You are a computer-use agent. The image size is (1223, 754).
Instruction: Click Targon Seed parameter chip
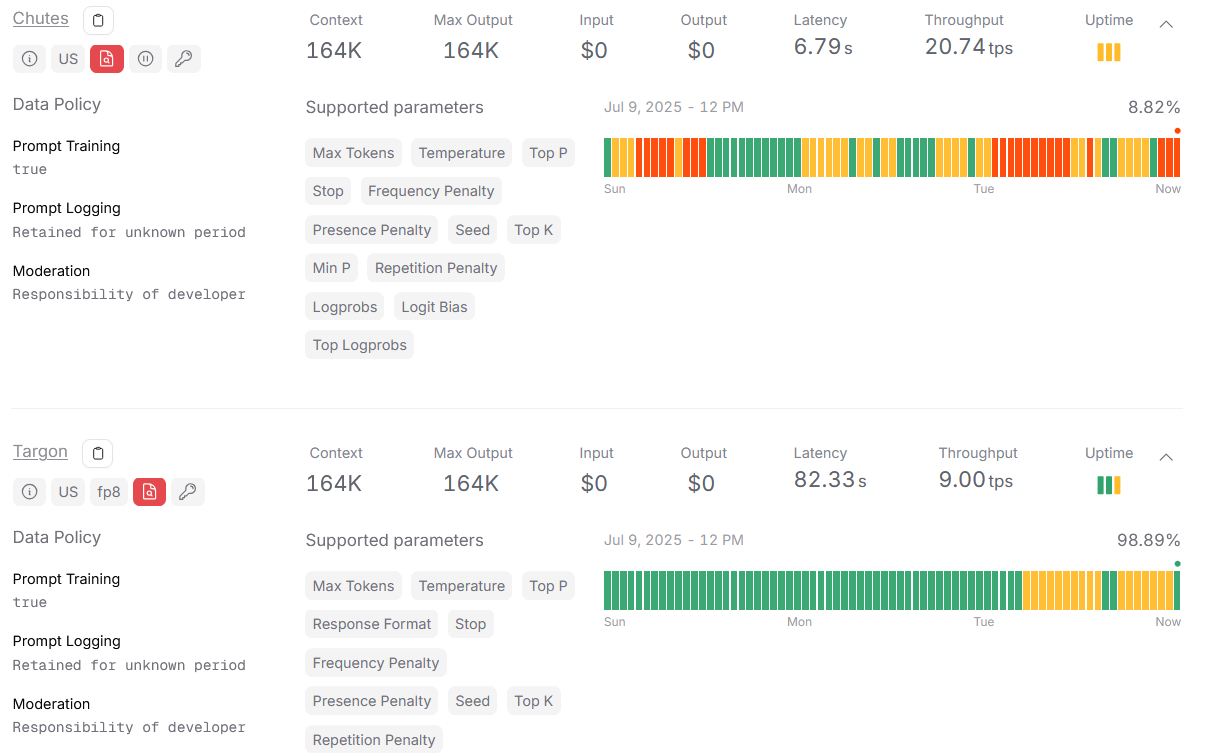coord(473,701)
